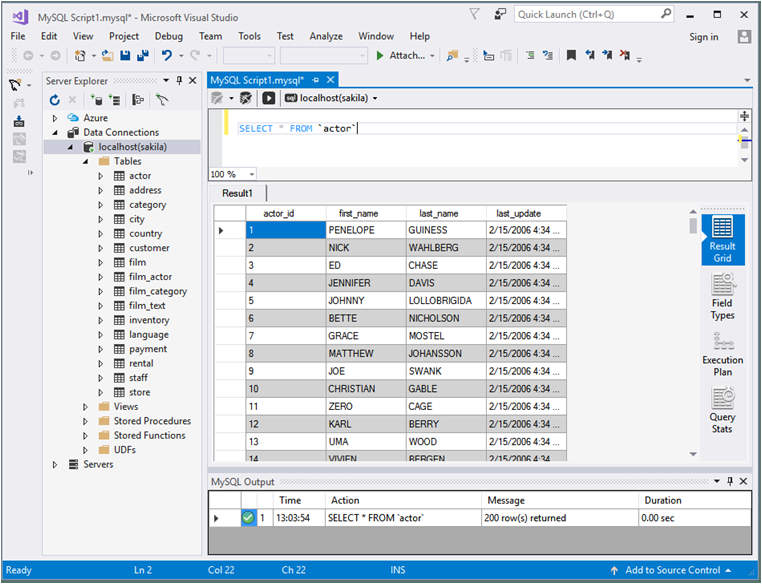Image resolution: width=762 pixels, height=584 pixels.
Task: Close the Server Explorer panel
Action: (x=192, y=81)
